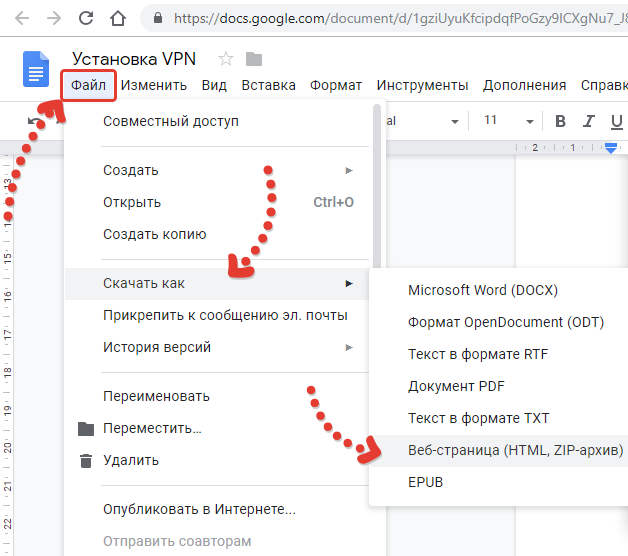Click the document title Установка VPN
This screenshot has height=556, width=628.
tap(134, 59)
